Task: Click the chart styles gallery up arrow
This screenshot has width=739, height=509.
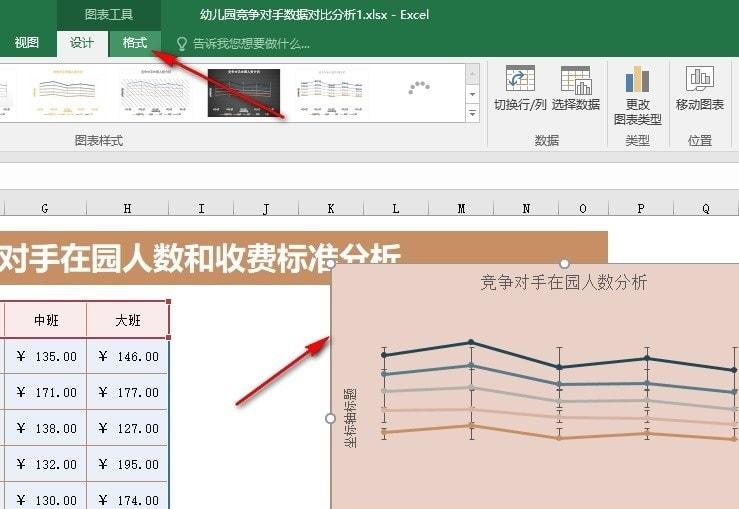Action: point(472,74)
